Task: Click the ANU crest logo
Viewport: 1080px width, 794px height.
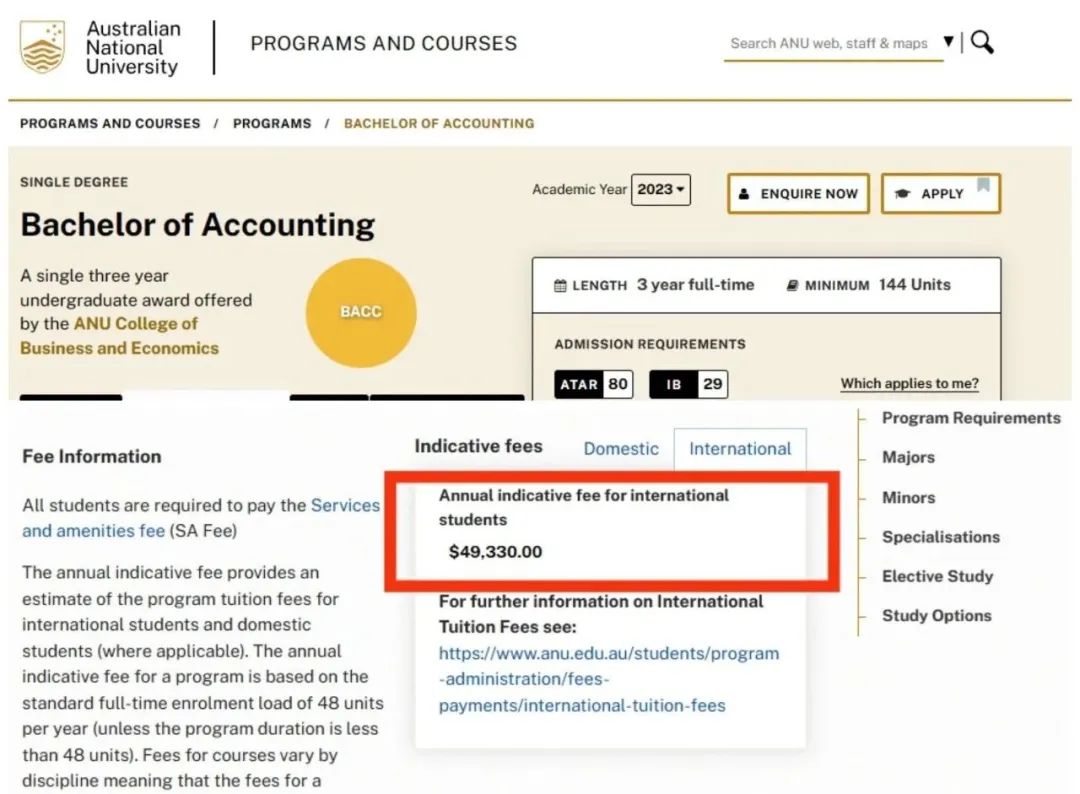Action: 42,46
